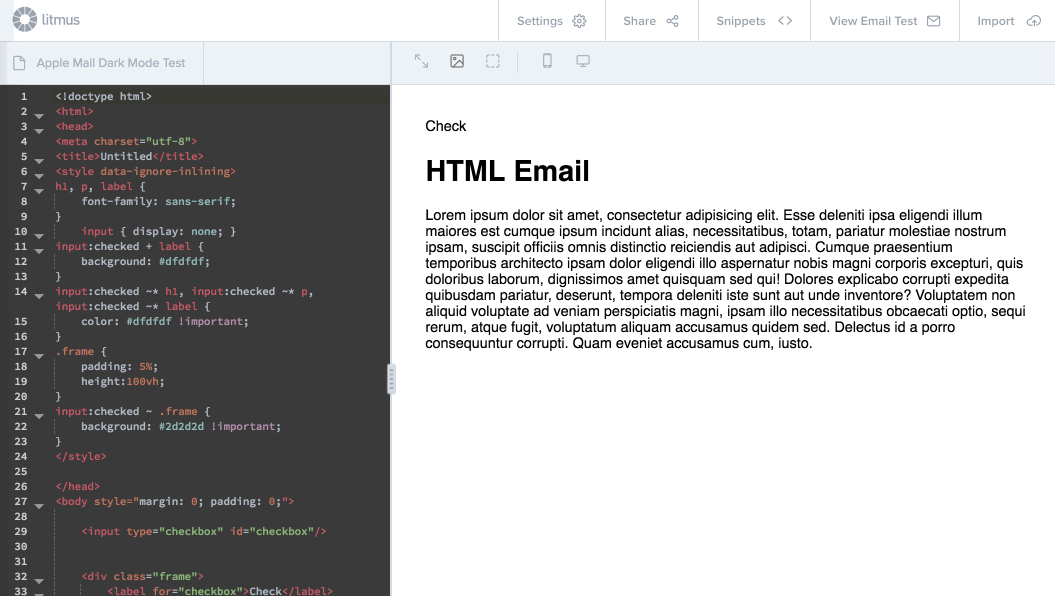1055x596 pixels.
Task: Click the document icon beside Apple Mail tab
Action: 20,63
